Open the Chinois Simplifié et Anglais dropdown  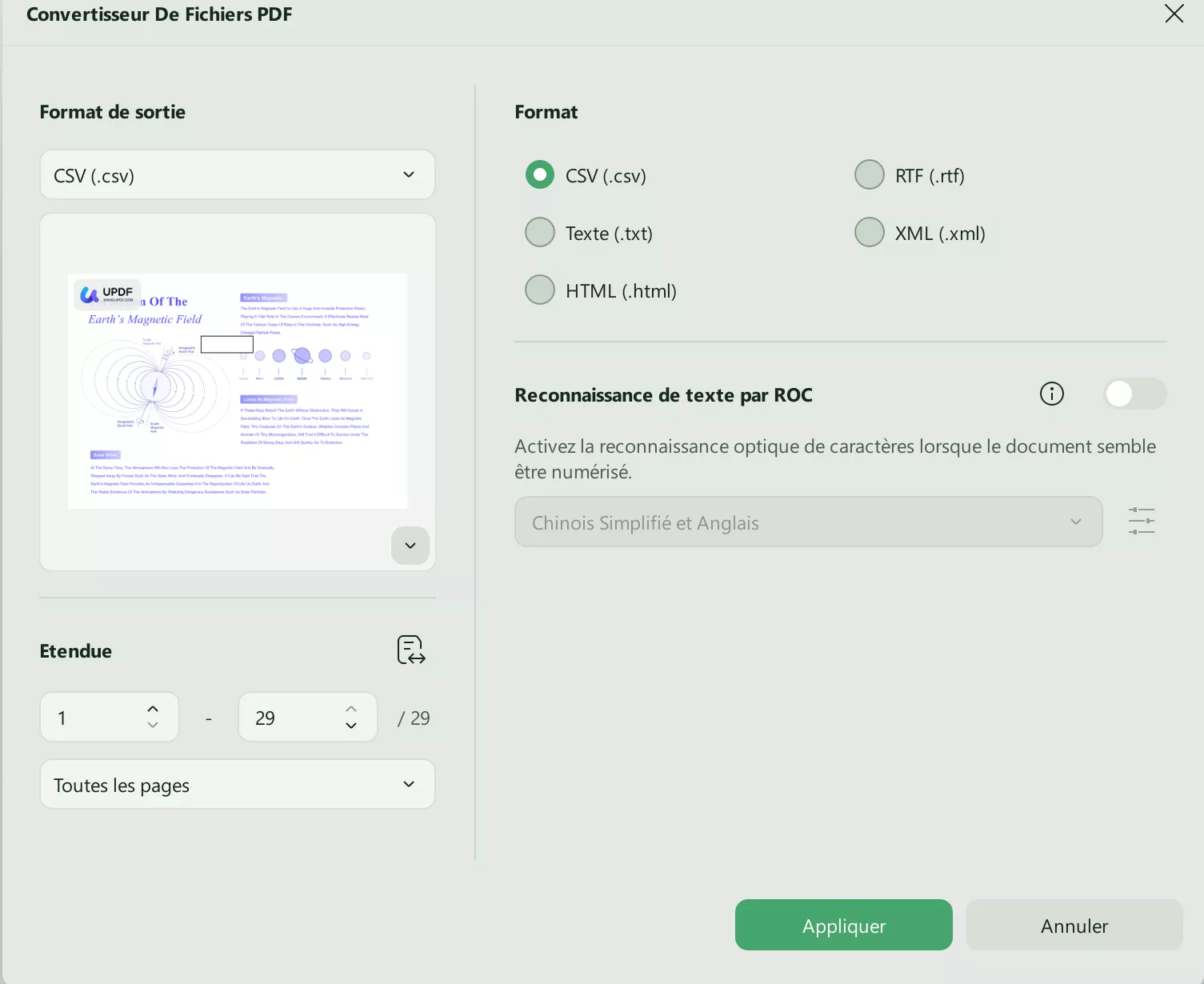808,522
